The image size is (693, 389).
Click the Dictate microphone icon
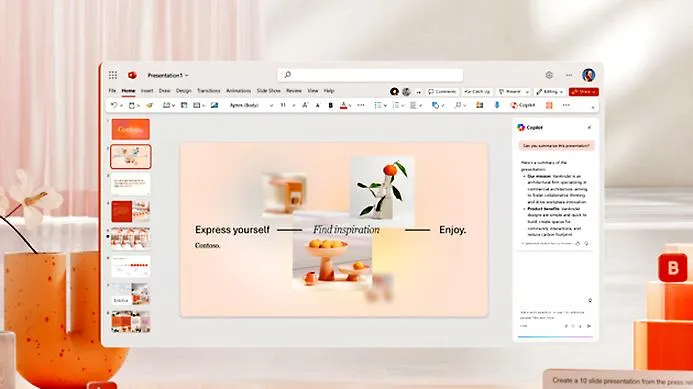tap(497, 105)
